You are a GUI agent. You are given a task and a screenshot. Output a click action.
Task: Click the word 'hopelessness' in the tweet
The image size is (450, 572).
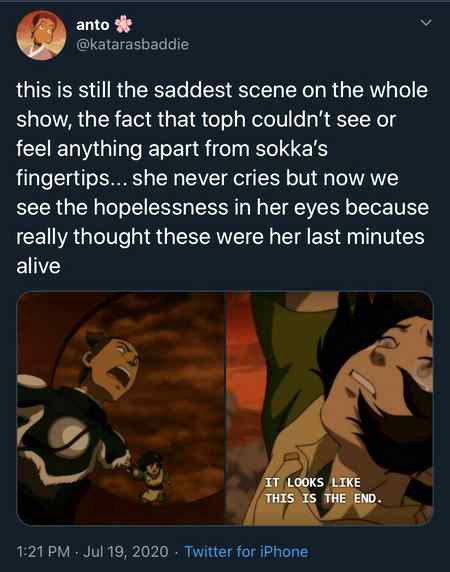point(161,208)
